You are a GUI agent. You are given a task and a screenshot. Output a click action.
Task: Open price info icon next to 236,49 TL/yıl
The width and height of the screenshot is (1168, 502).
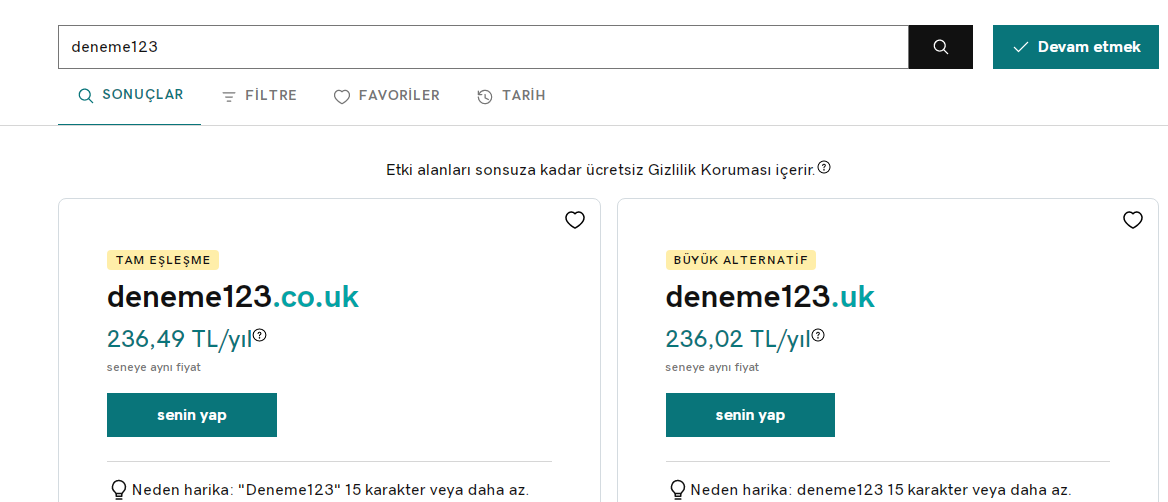259,335
